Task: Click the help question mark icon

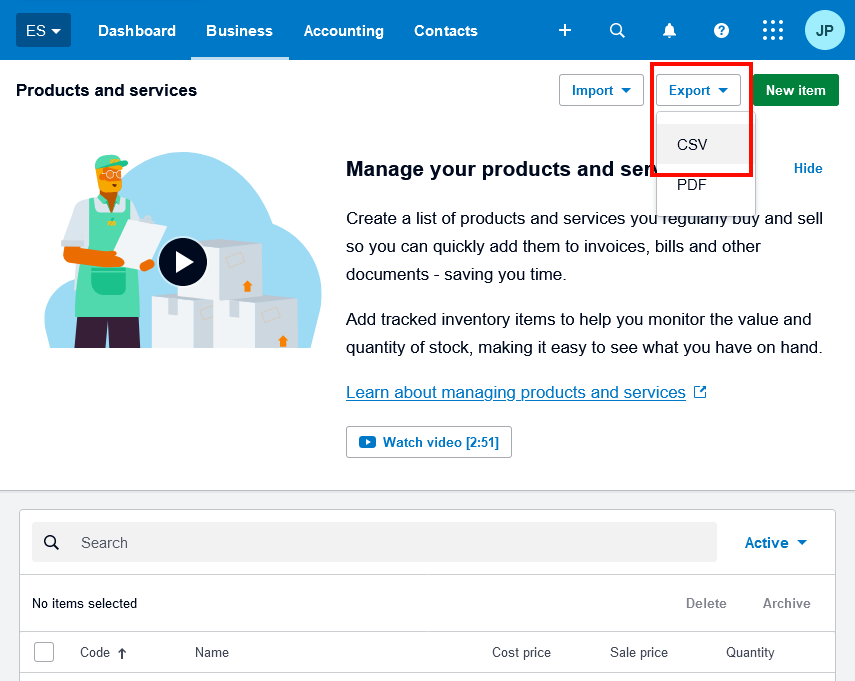Action: pos(721,30)
